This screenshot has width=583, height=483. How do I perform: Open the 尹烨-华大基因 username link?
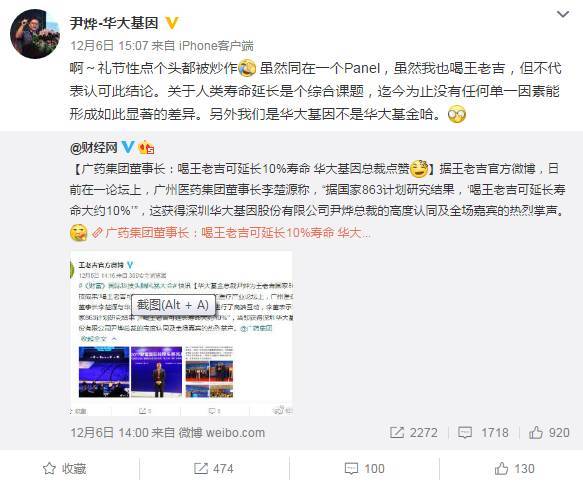click(115, 23)
